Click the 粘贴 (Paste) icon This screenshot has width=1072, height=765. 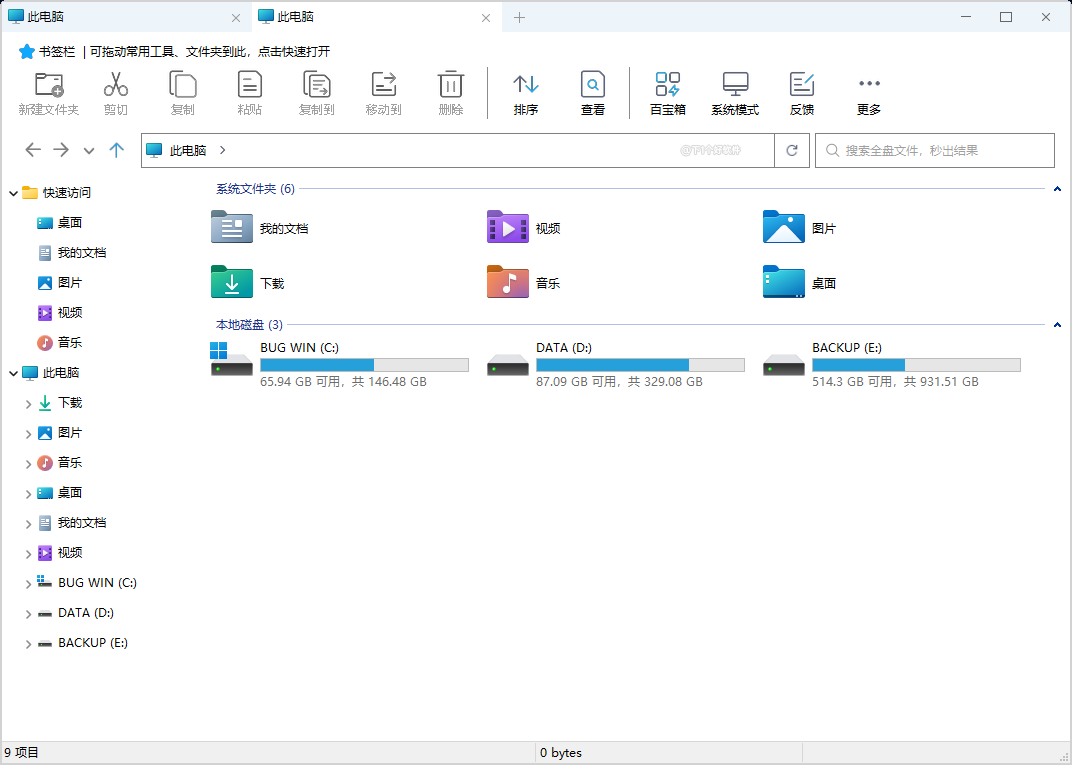tap(249, 92)
